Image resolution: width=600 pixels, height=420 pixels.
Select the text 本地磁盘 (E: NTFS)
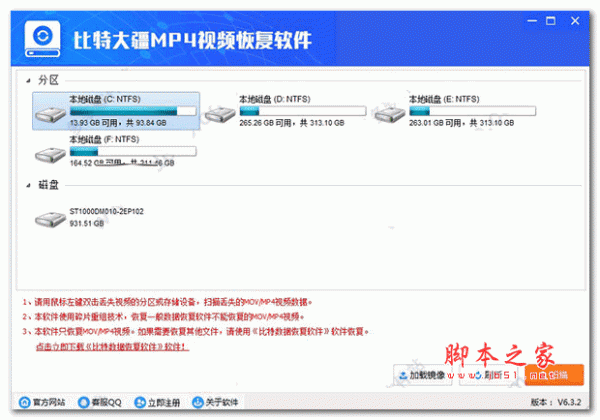click(444, 99)
